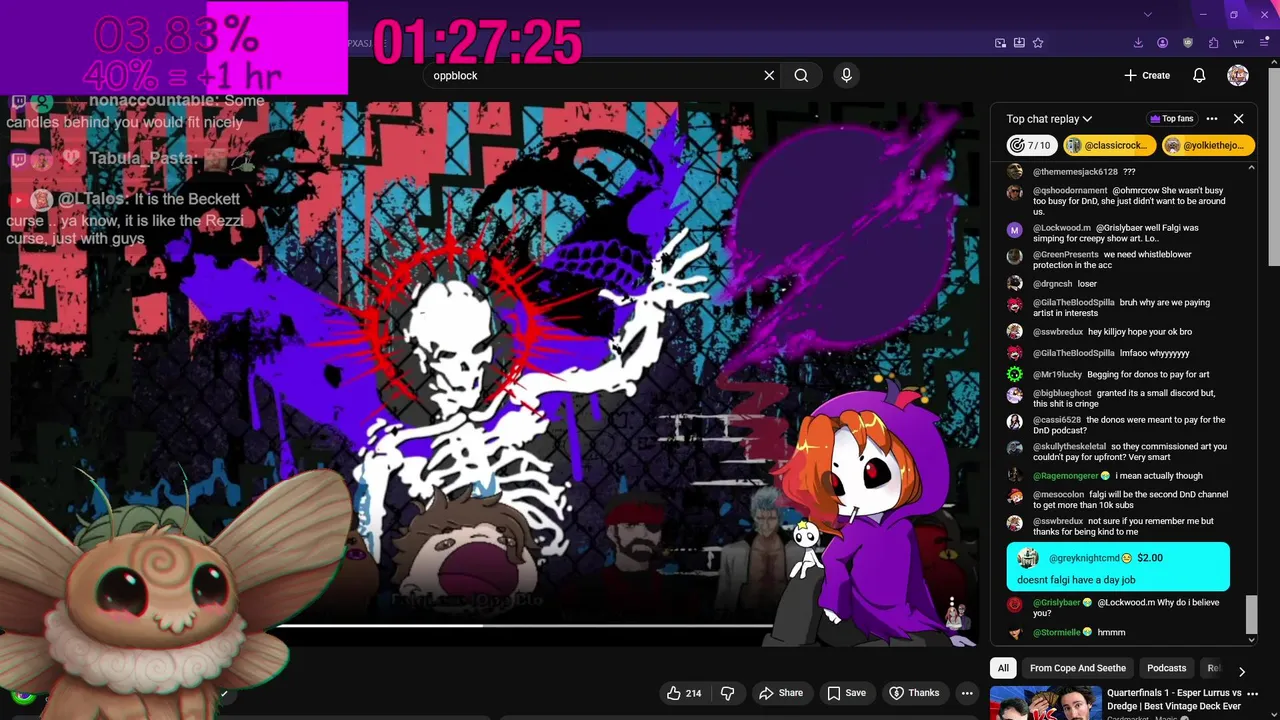
Task: Click @cassi6528 chat message
Action: coord(1118,425)
